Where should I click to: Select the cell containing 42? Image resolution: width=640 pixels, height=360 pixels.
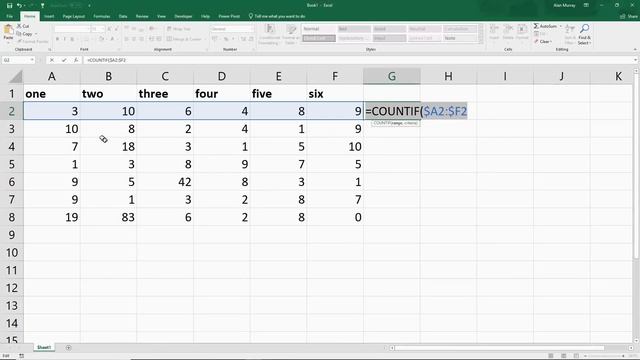(x=165, y=182)
